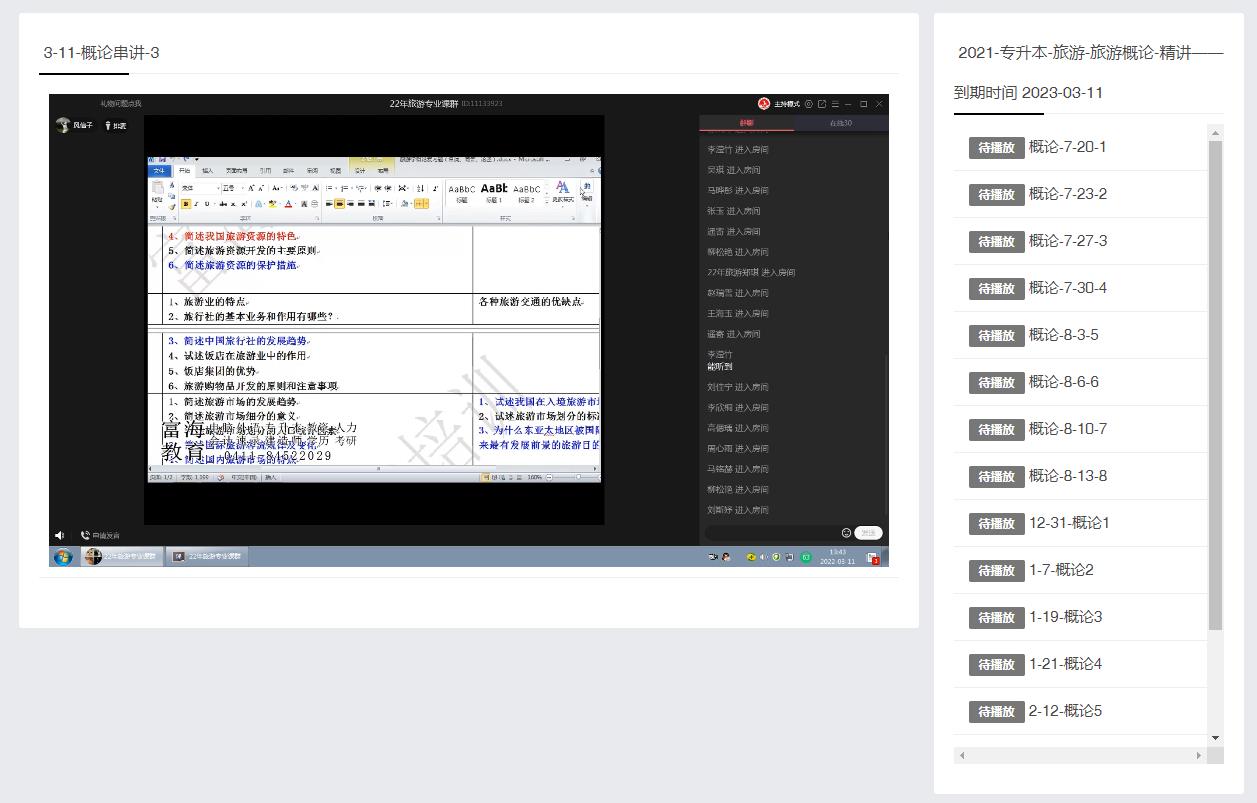1257x803 pixels.
Task: Click 待播放 badge beside 2-12-概论5
Action: [x=996, y=712]
